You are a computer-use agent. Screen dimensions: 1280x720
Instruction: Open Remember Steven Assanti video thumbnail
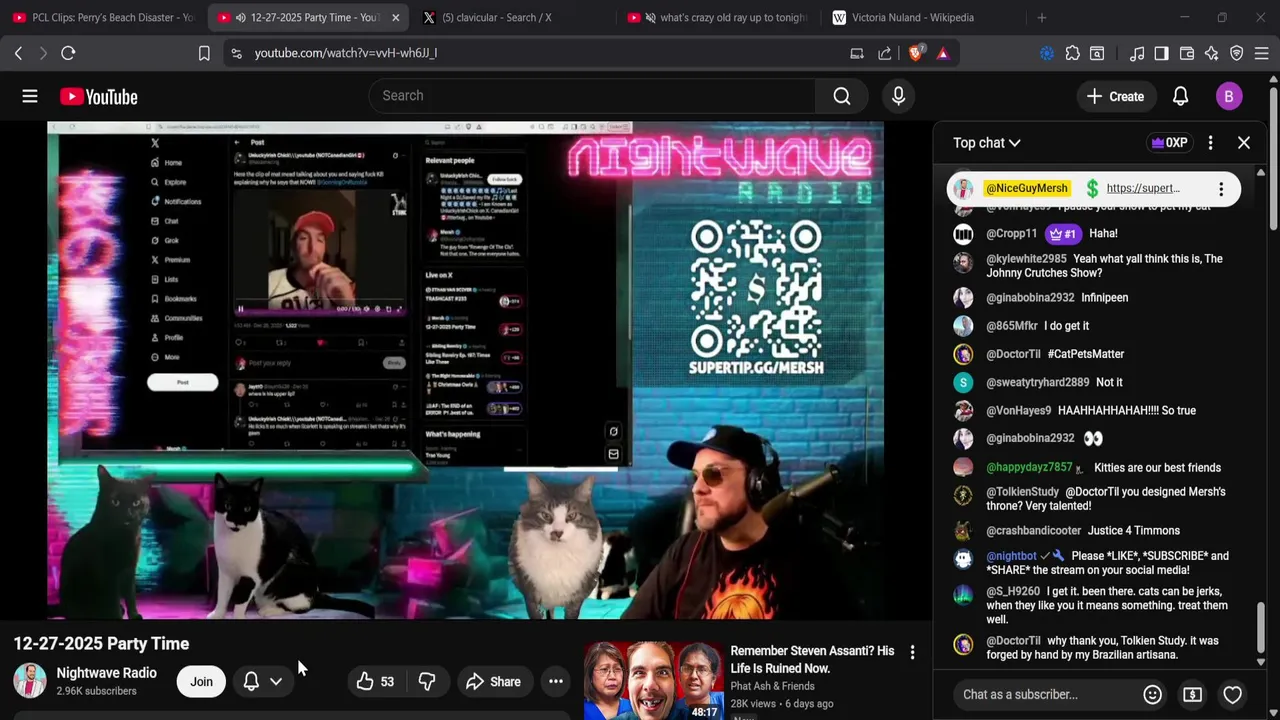click(653, 682)
